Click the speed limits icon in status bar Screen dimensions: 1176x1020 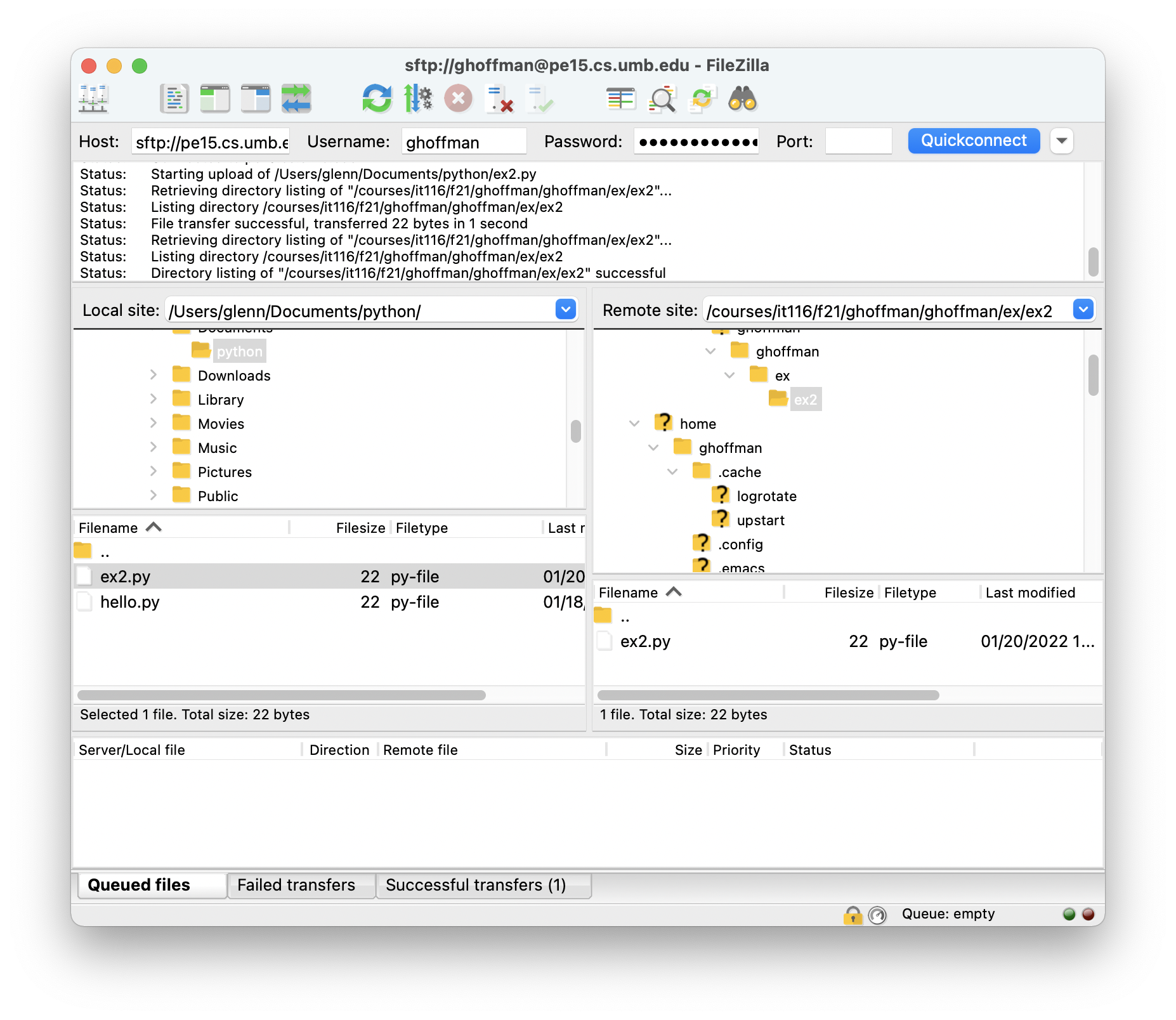point(877,914)
